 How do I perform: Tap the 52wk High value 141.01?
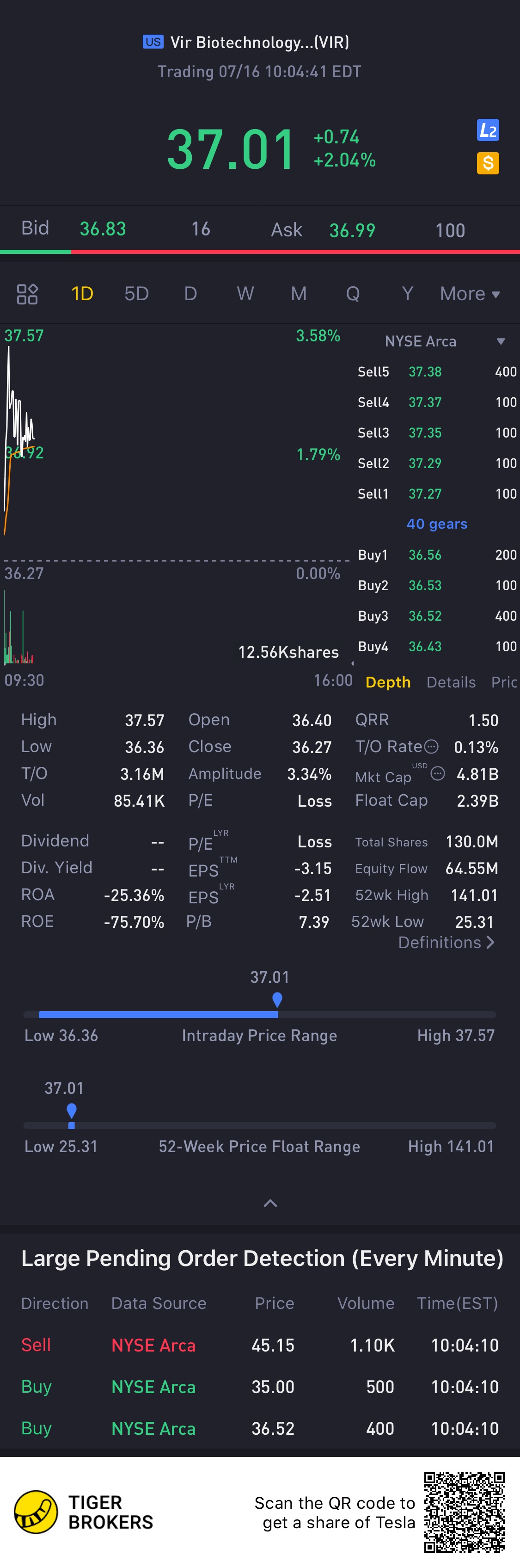tap(474, 895)
